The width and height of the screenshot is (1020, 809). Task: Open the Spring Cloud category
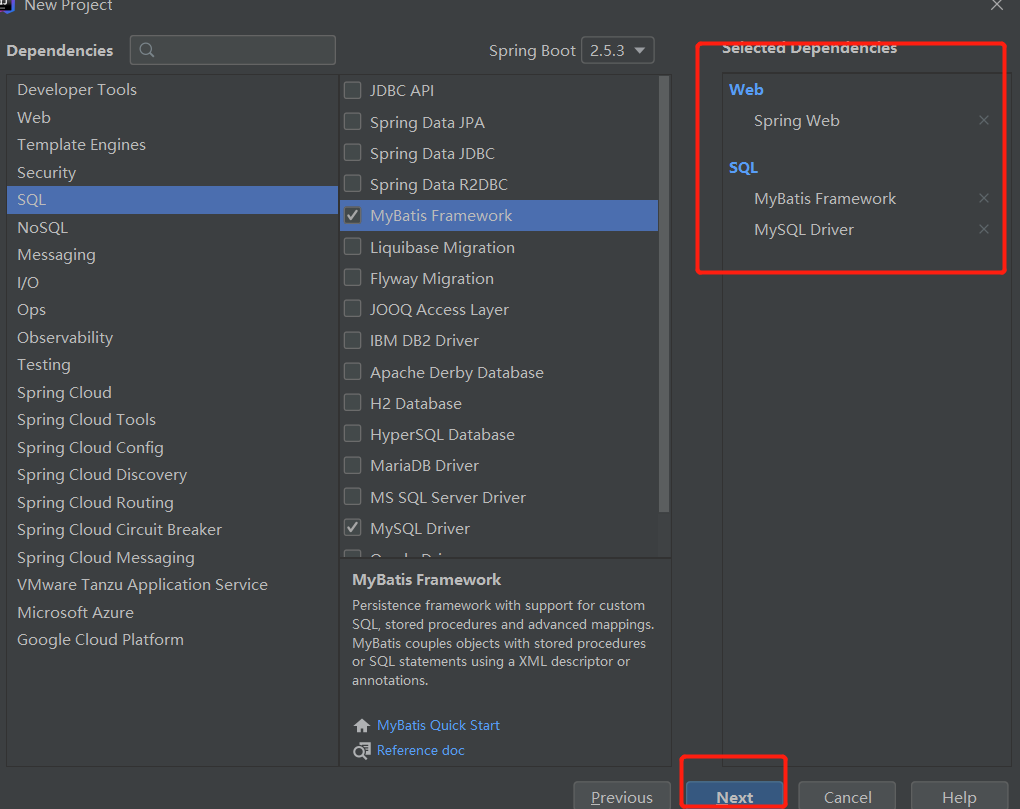[x=172, y=392]
